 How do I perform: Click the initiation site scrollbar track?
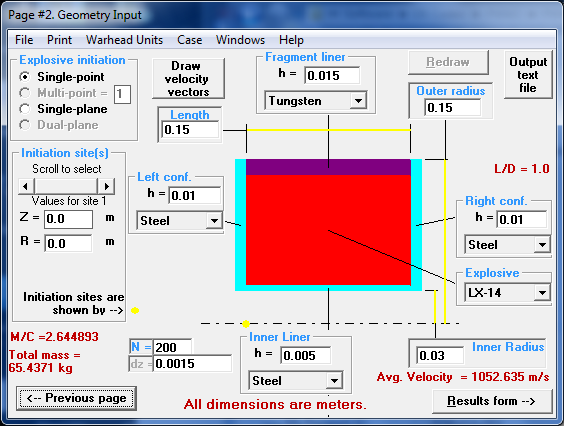pyautogui.click(x=66, y=186)
